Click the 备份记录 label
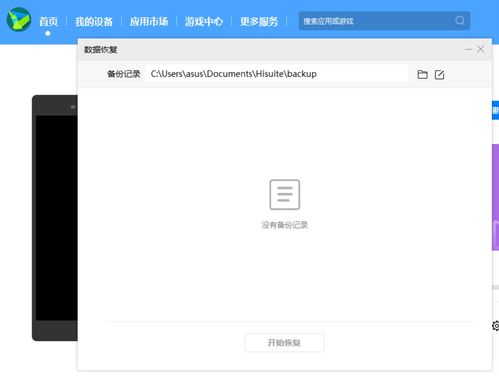 coord(123,74)
